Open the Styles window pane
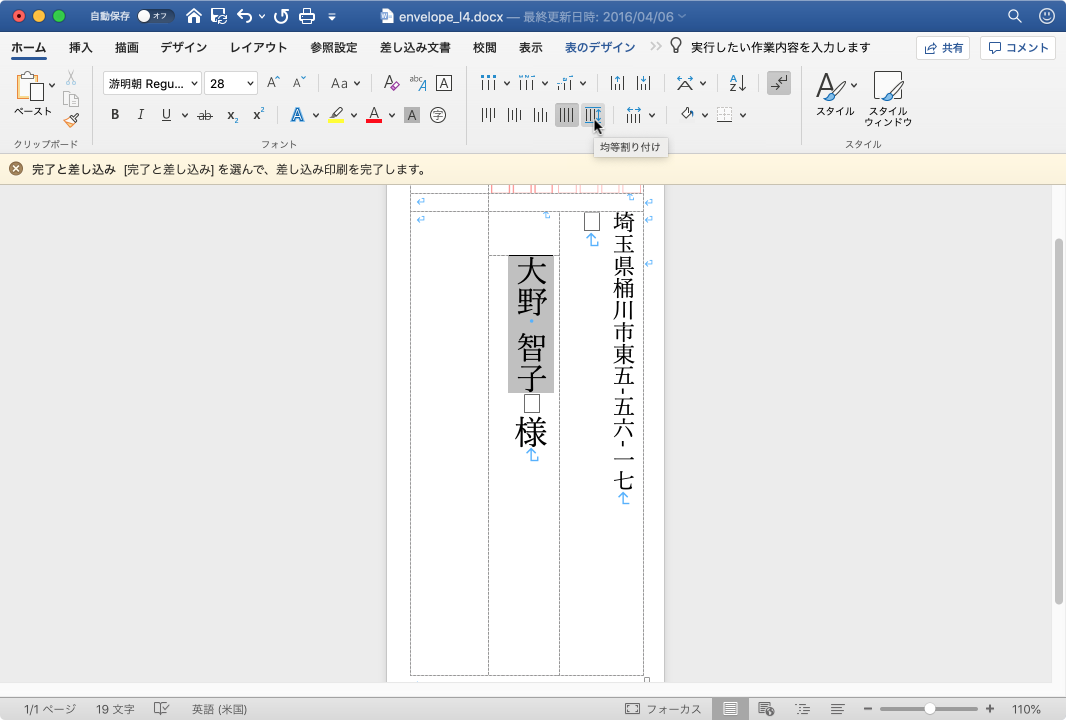This screenshot has height=720, width=1066. [x=888, y=99]
